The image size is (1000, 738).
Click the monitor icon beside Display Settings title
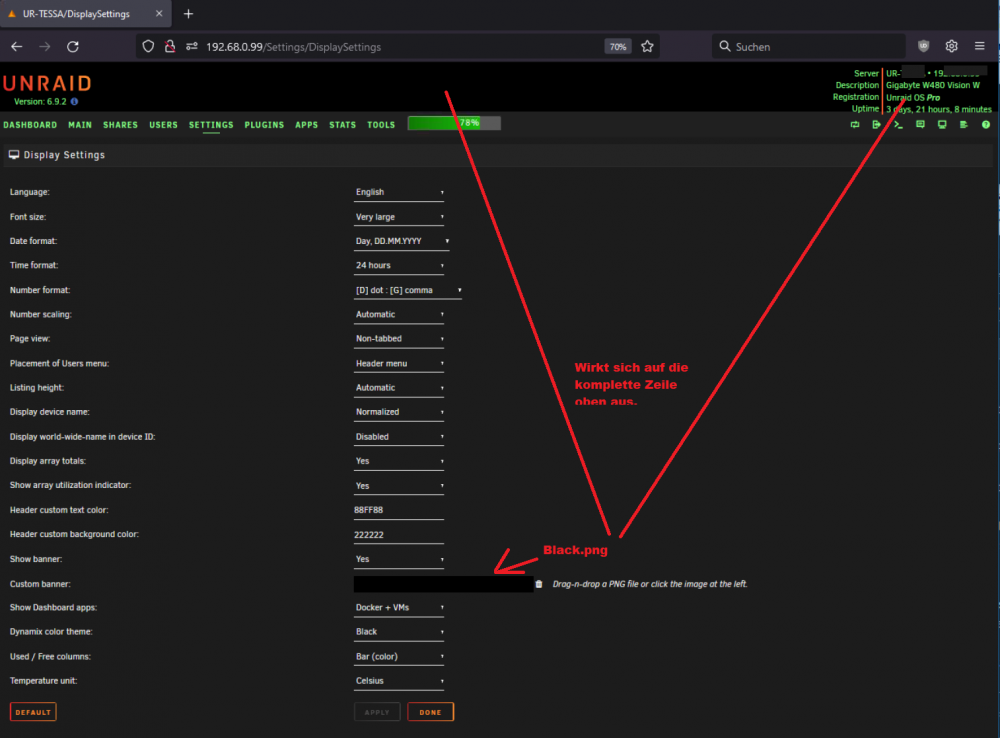pyautogui.click(x=14, y=154)
